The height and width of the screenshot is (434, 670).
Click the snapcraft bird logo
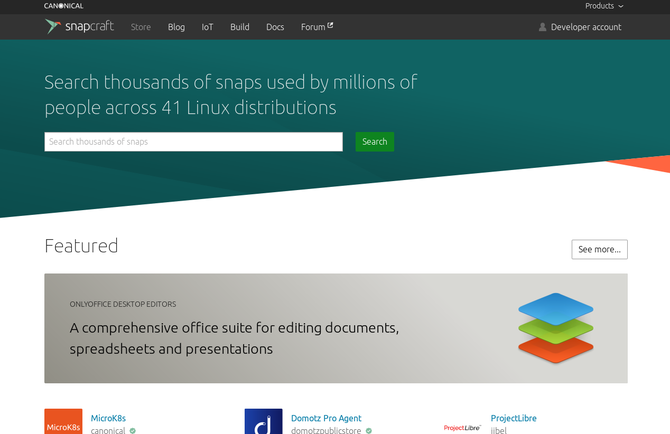point(53,26)
